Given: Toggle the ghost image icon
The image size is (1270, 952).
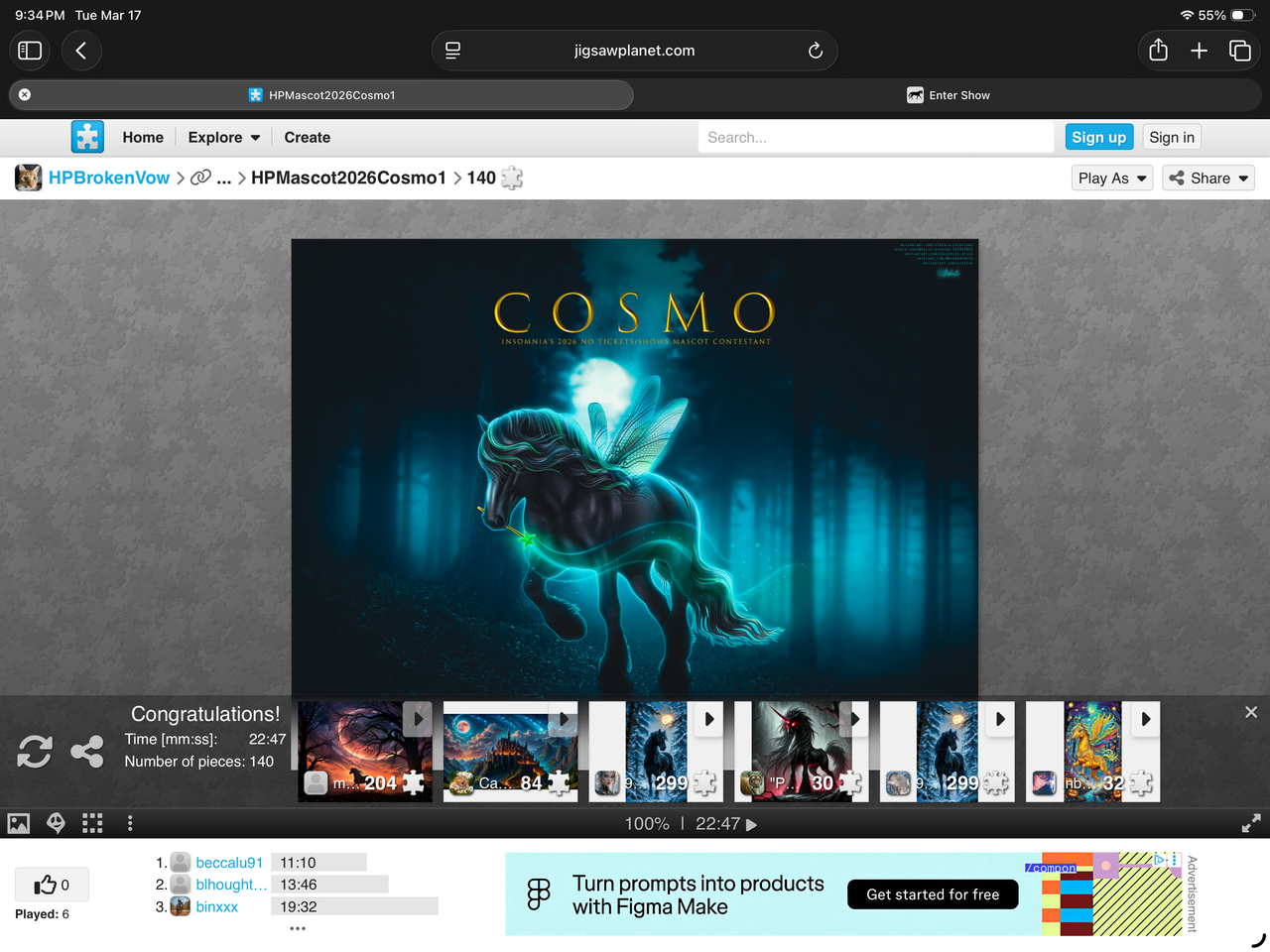Looking at the screenshot, I should [57, 823].
